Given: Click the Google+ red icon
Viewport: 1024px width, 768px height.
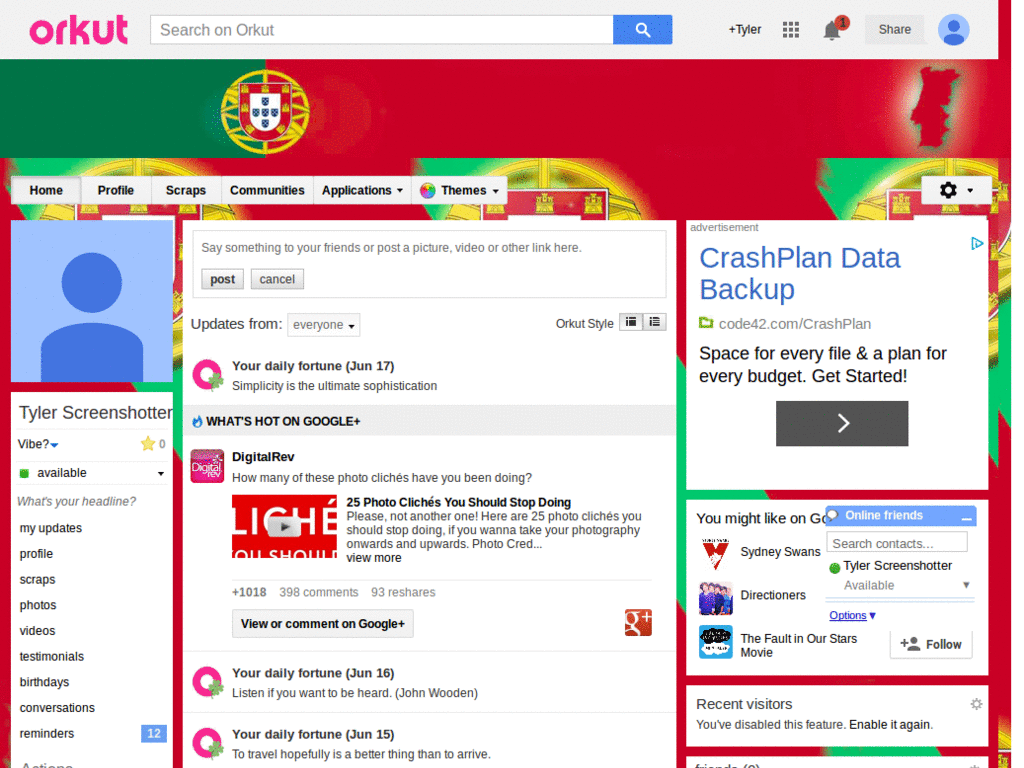Looking at the screenshot, I should [x=638, y=622].
